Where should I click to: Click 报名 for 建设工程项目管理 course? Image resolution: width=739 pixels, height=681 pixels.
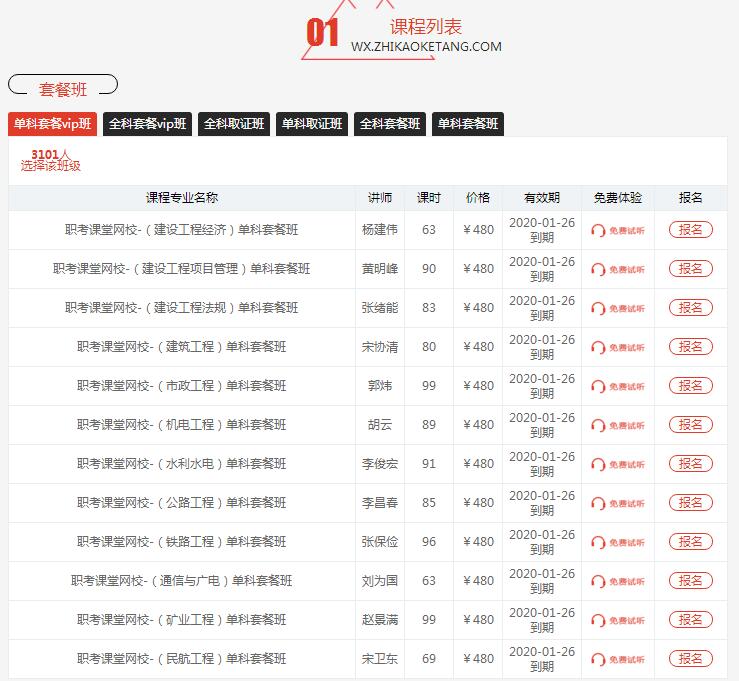pos(690,269)
